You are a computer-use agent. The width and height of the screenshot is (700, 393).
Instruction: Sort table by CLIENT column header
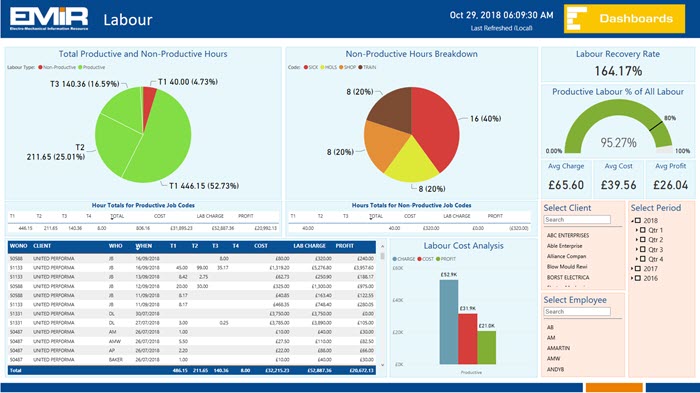pyautogui.click(x=42, y=246)
